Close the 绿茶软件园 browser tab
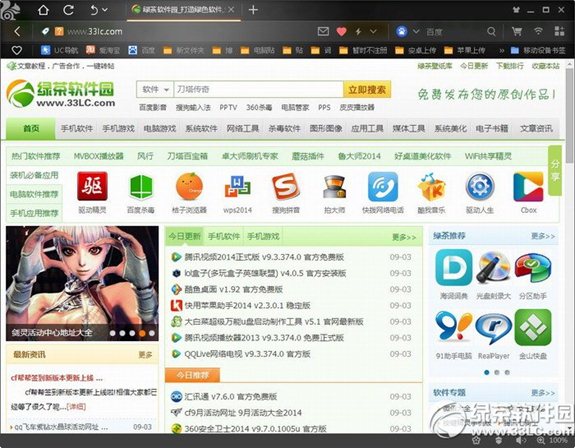 point(231,10)
